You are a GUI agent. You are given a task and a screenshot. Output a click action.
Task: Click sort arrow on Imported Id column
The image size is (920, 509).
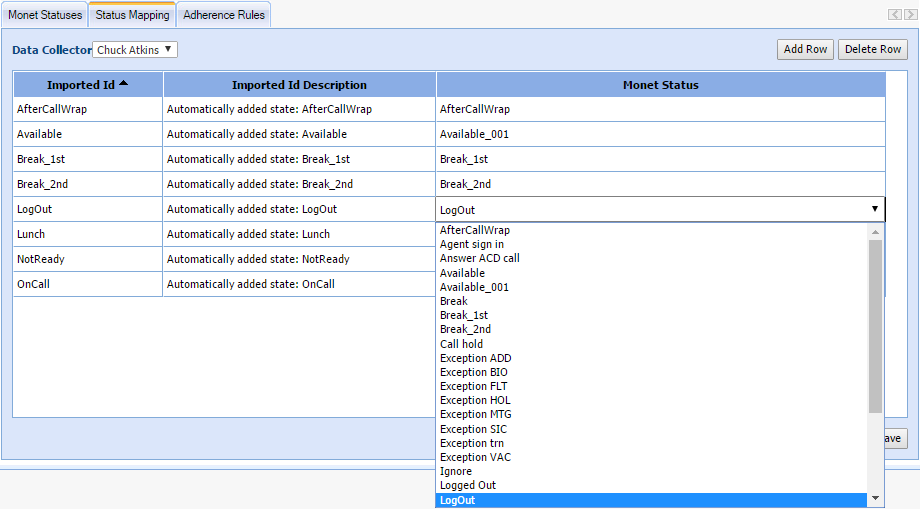123,84
